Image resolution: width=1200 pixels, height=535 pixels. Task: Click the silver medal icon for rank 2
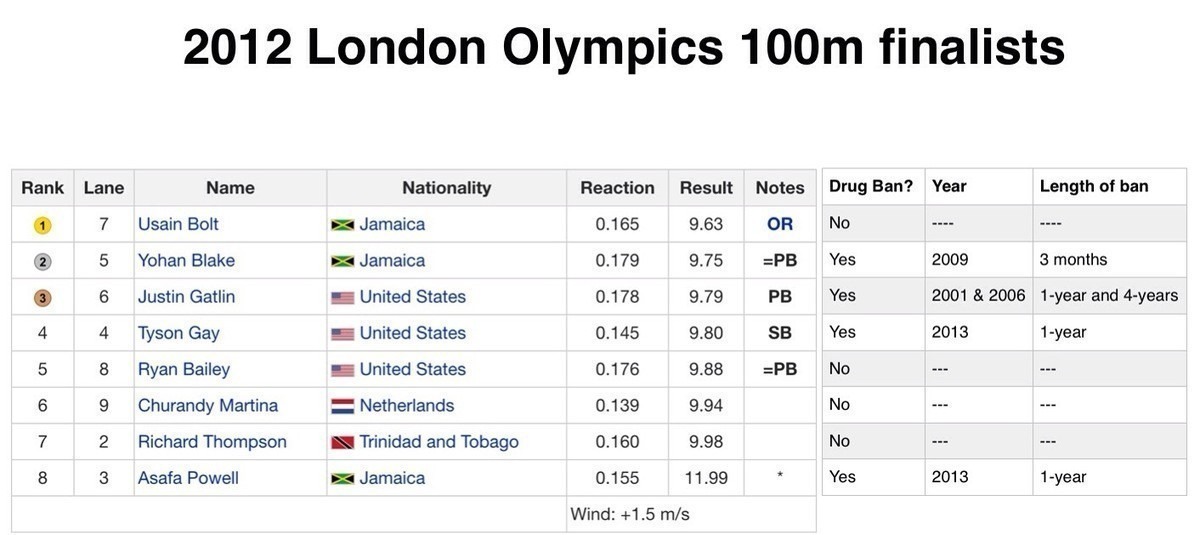coord(42,261)
